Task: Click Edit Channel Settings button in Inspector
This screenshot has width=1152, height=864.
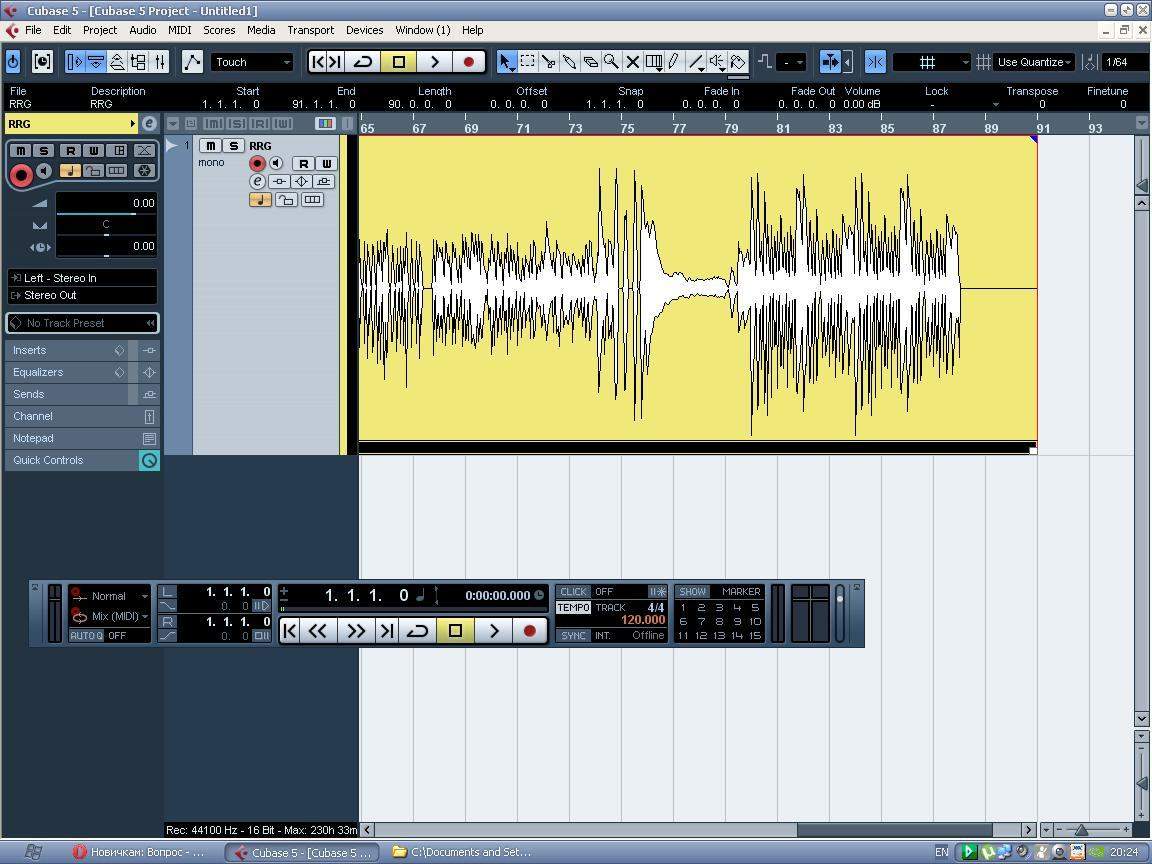Action: pos(149,124)
